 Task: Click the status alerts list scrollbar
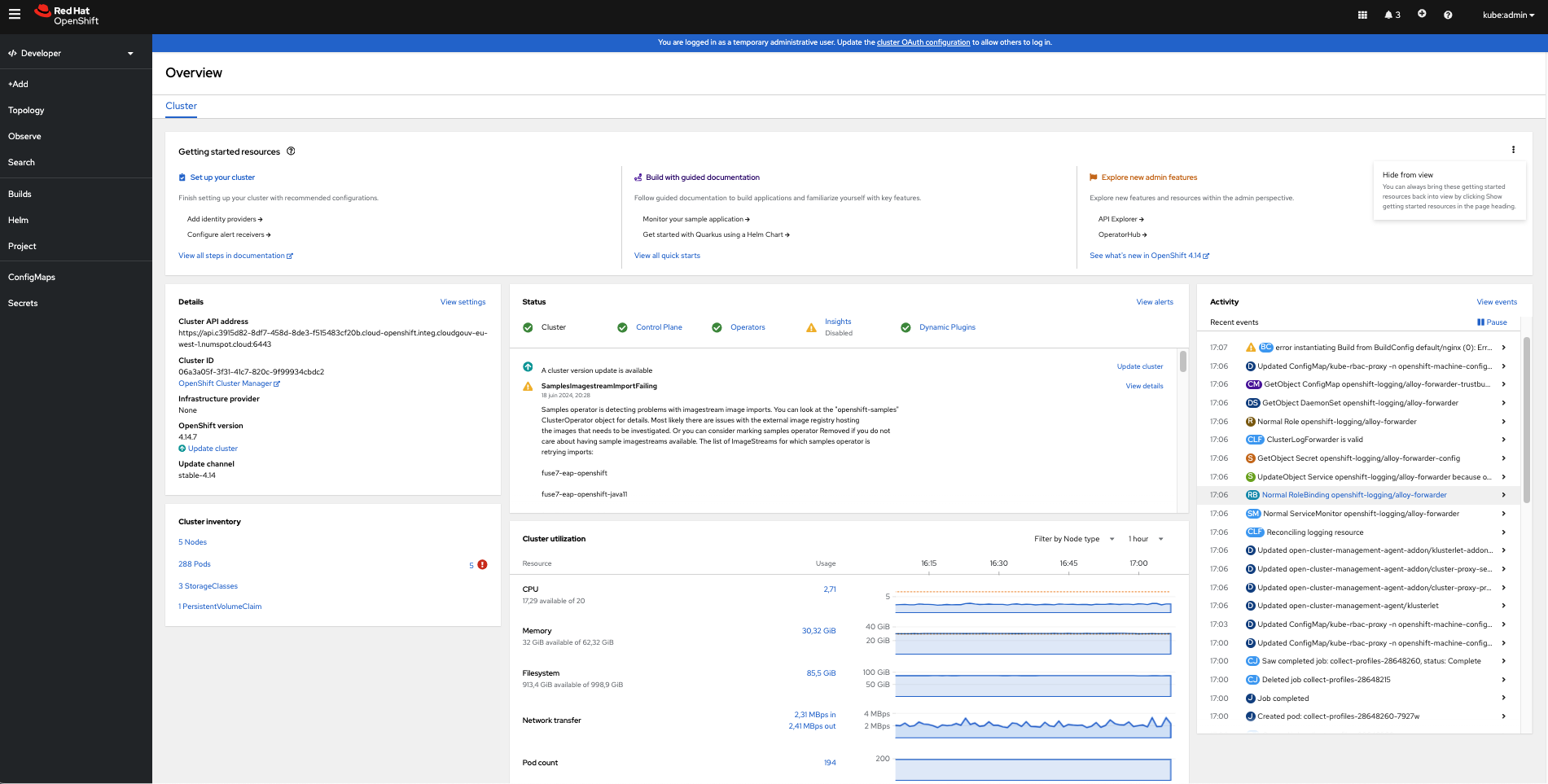[x=1183, y=361]
